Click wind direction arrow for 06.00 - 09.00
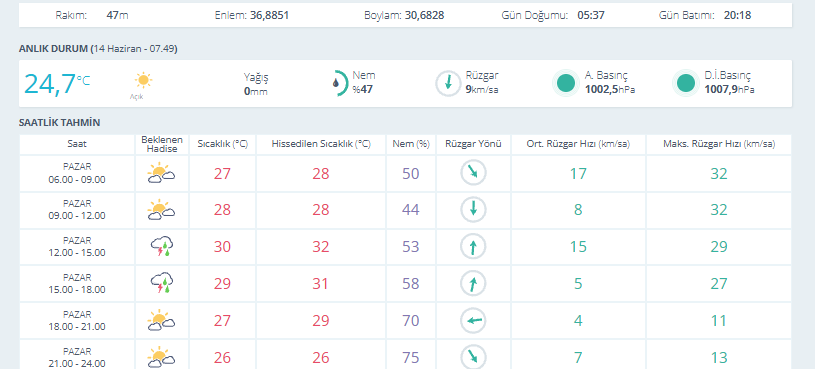Viewport: 815px width, 369px height. point(474,173)
